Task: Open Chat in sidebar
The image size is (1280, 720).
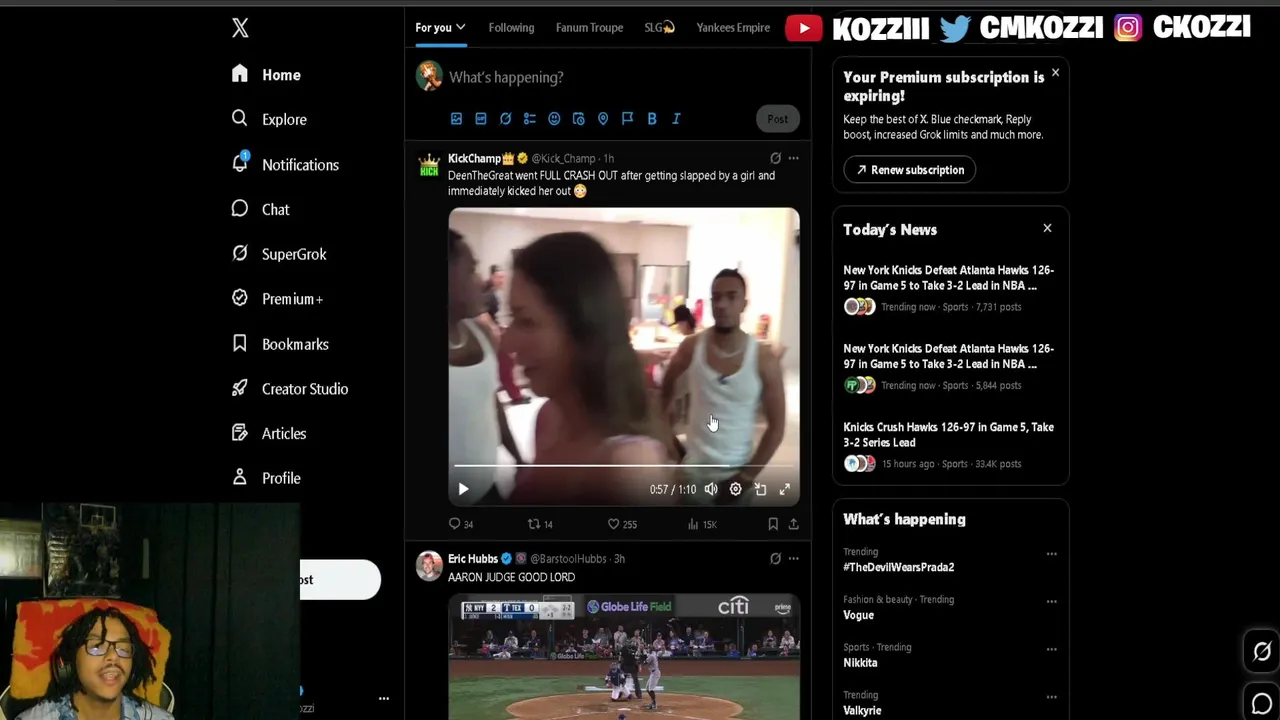Action: [x=260, y=209]
